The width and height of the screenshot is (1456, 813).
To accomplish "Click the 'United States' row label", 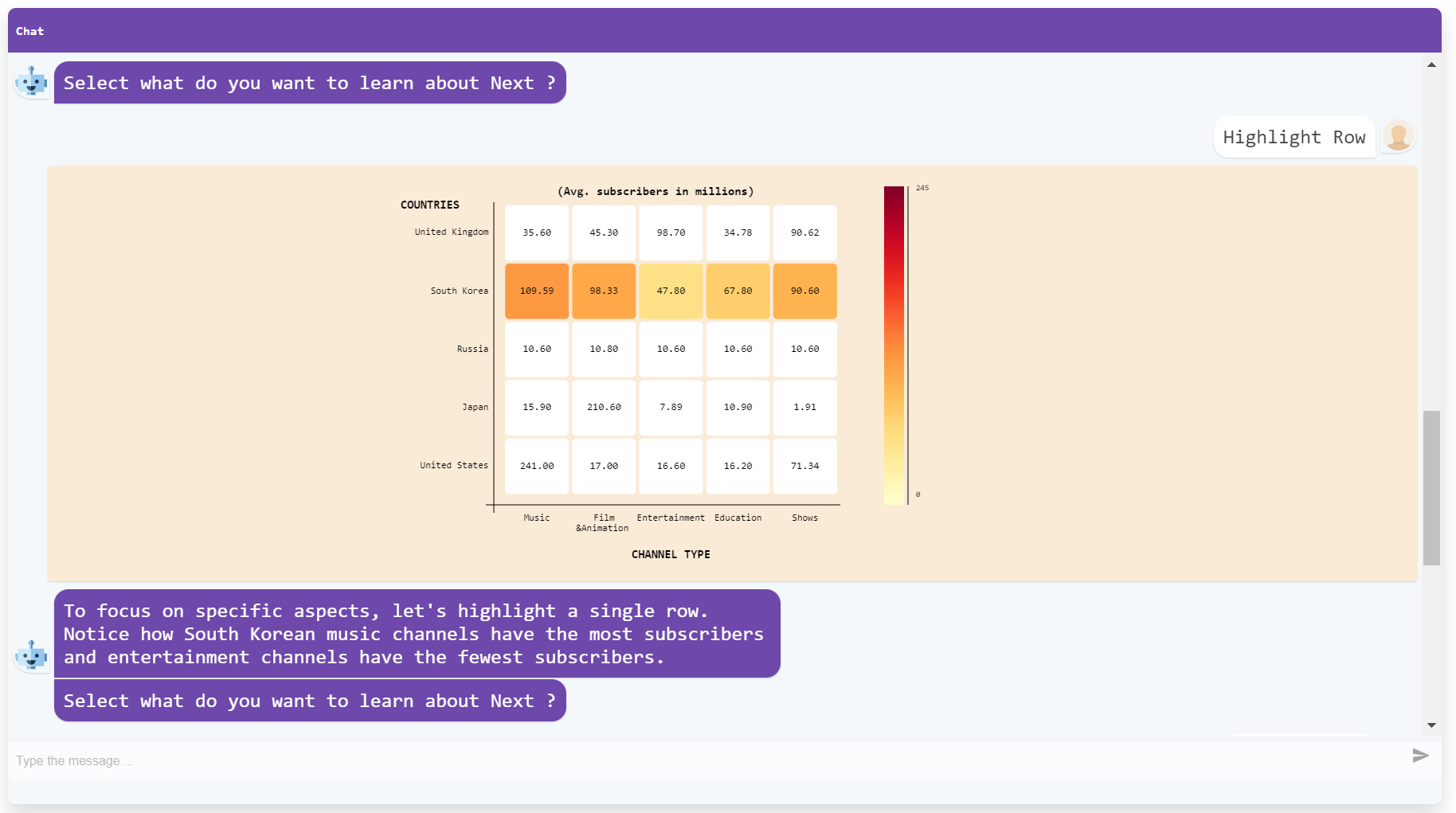I will point(454,465).
